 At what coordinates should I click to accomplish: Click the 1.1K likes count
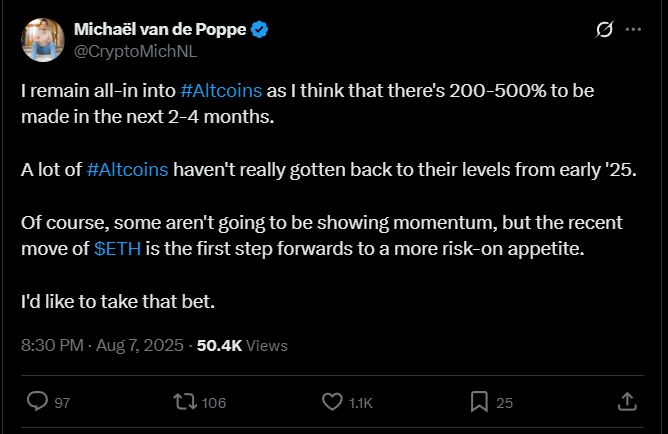[x=360, y=403]
